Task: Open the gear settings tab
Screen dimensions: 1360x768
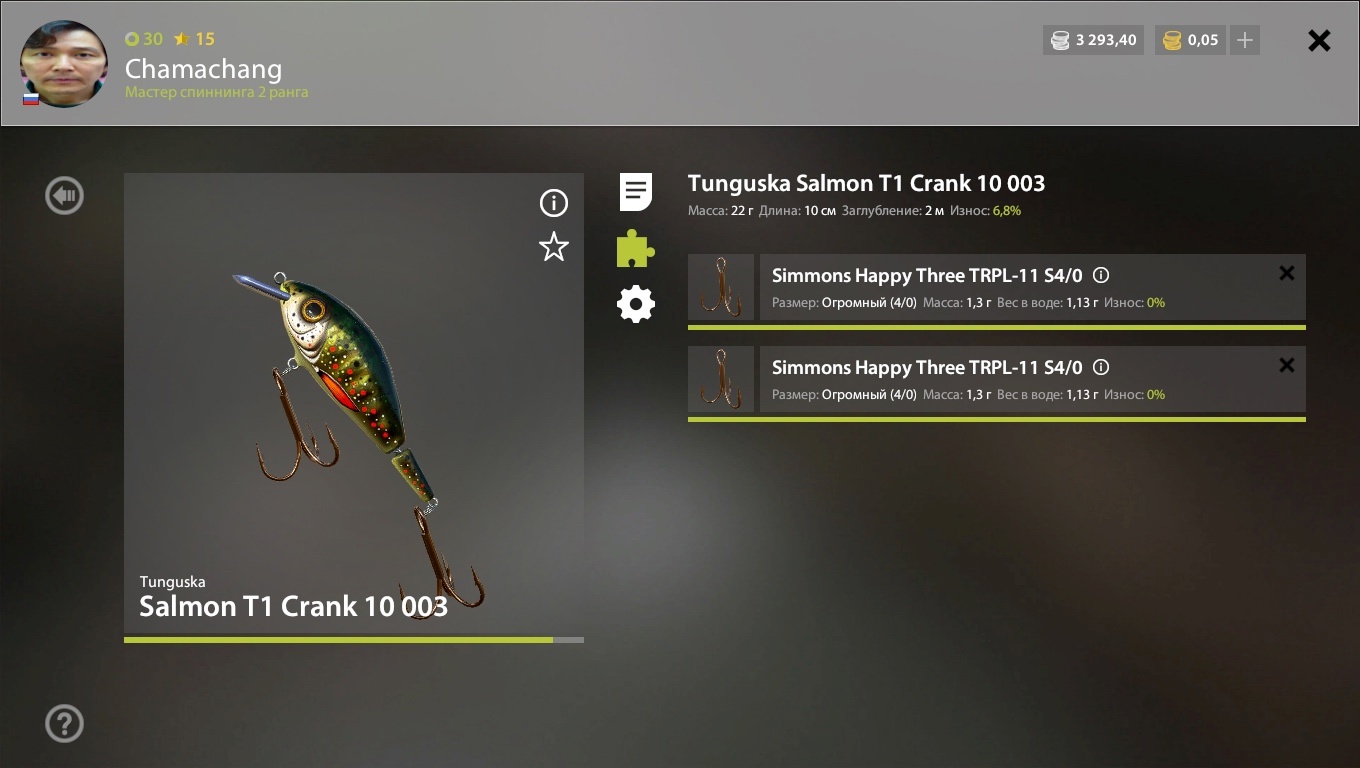Action: point(636,304)
